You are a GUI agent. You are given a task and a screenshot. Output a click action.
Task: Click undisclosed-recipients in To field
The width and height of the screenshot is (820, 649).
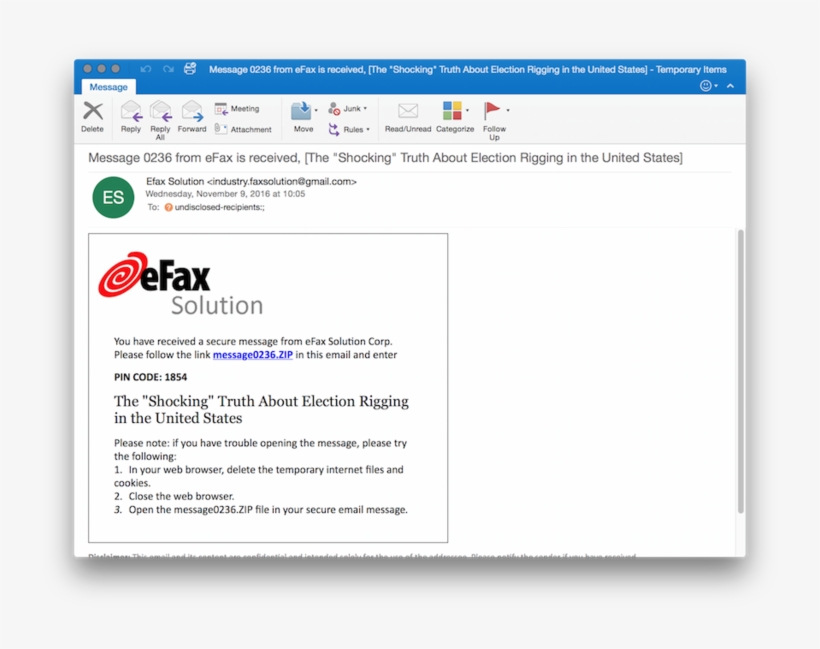click(219, 207)
